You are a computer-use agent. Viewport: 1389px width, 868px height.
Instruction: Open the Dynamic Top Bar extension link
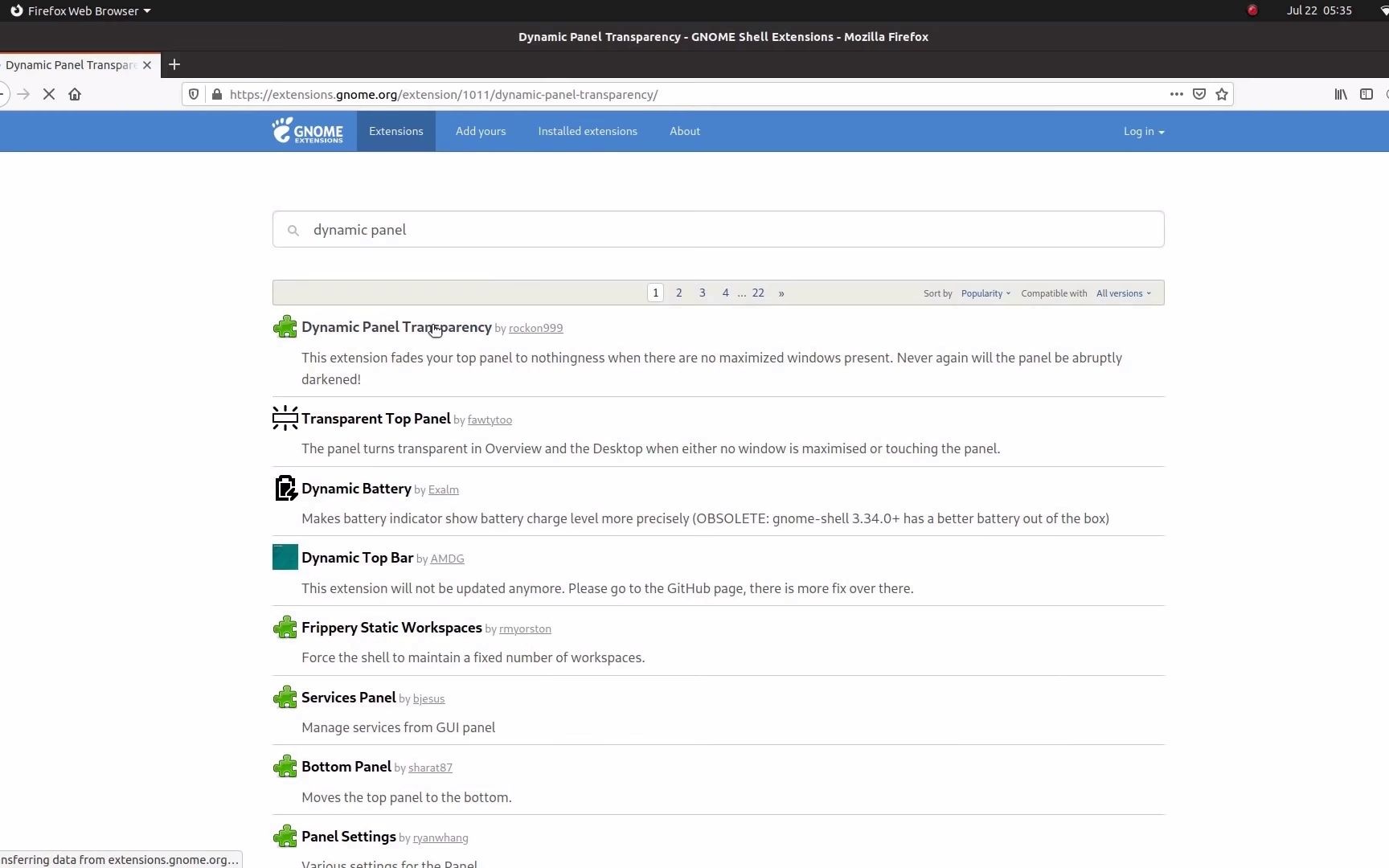coord(357,558)
